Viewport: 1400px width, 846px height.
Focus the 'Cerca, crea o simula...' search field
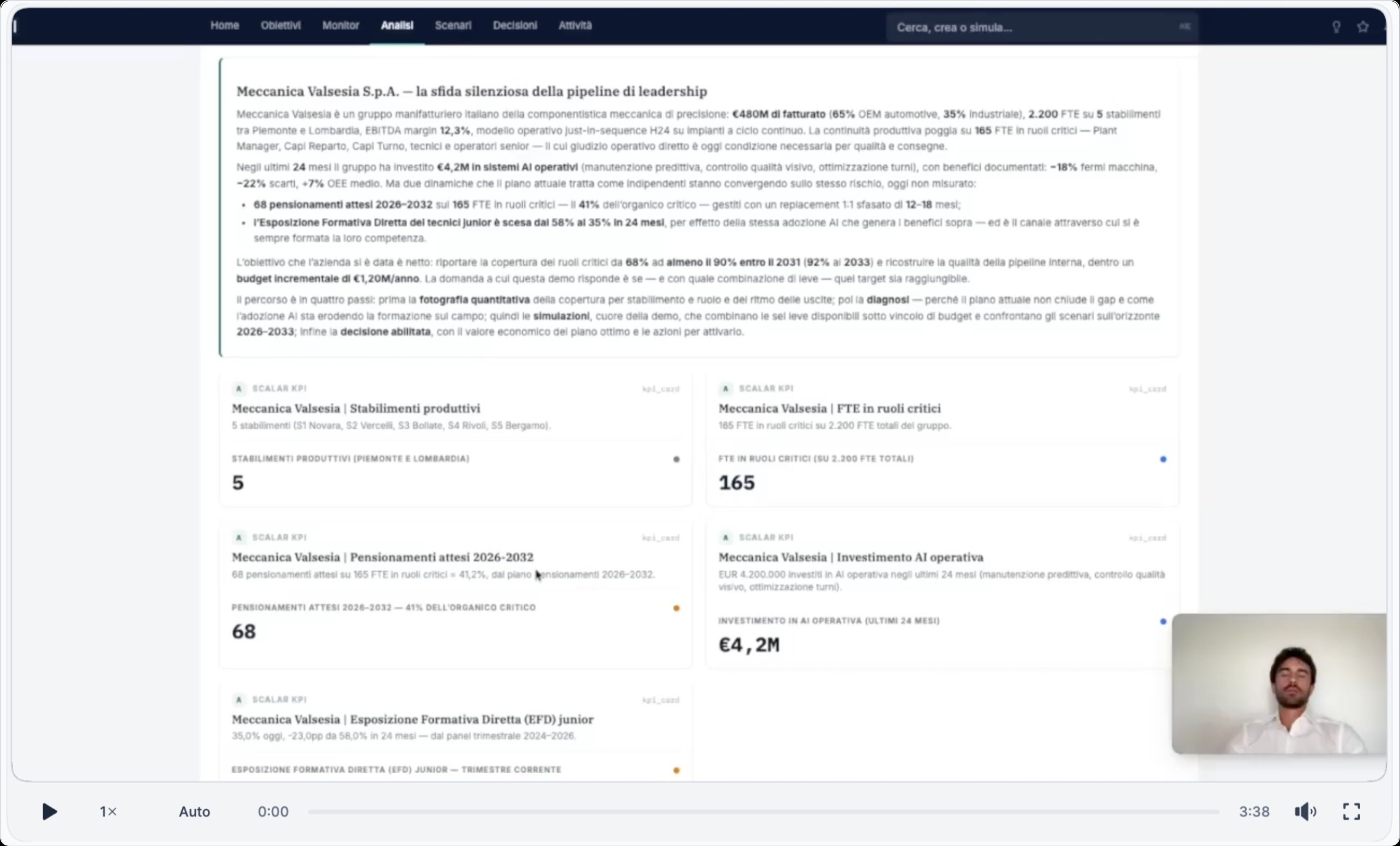pos(1042,27)
